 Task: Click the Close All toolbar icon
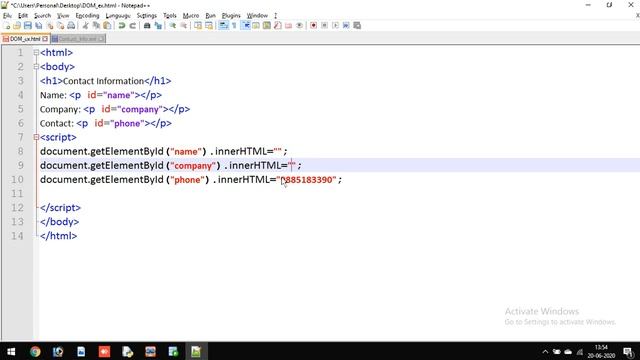coord(60,26)
